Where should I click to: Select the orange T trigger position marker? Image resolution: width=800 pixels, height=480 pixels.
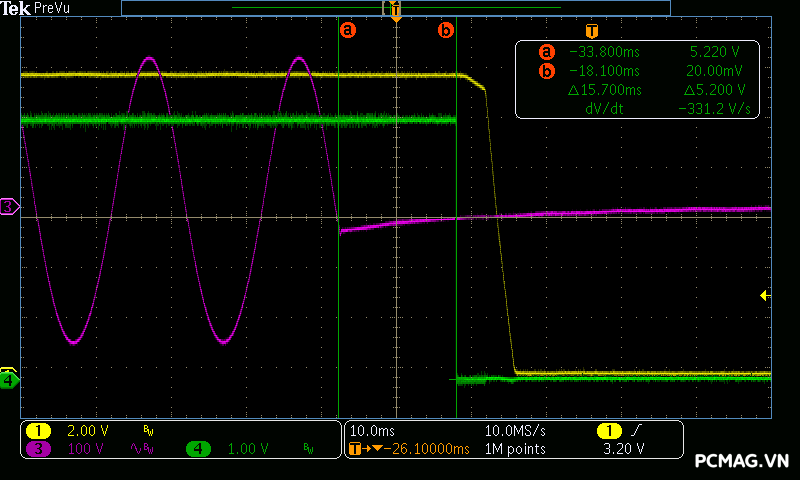(396, 12)
